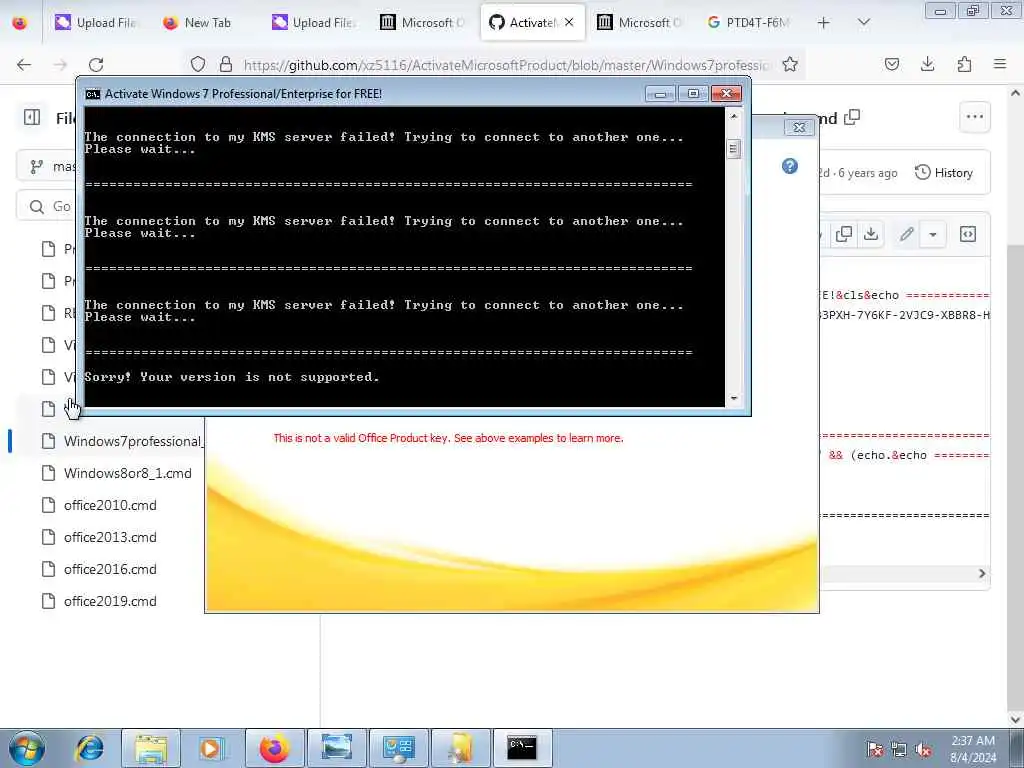Image resolution: width=1024 pixels, height=768 pixels.
Task: Copy file path icon next to filename
Action: click(852, 118)
